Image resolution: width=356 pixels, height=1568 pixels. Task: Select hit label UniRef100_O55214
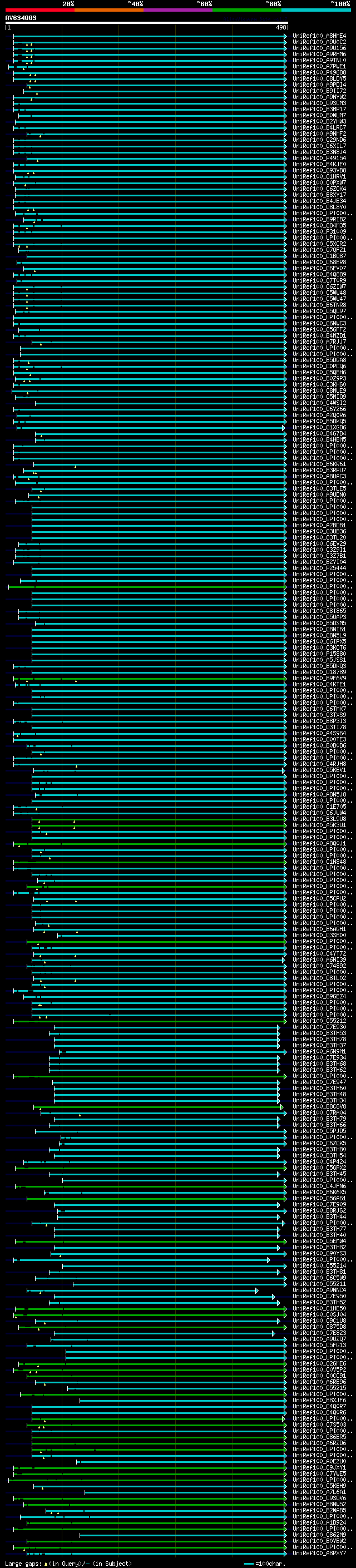point(319,1265)
